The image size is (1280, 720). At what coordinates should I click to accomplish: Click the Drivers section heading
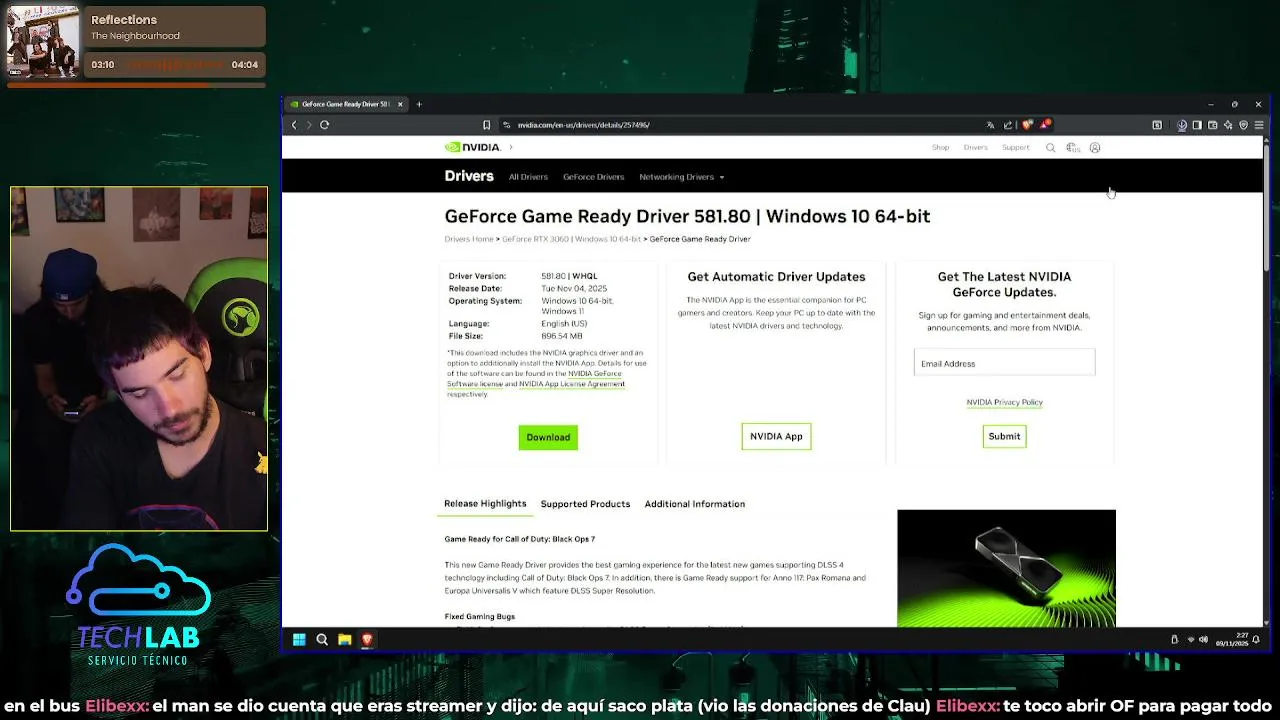[x=469, y=176]
